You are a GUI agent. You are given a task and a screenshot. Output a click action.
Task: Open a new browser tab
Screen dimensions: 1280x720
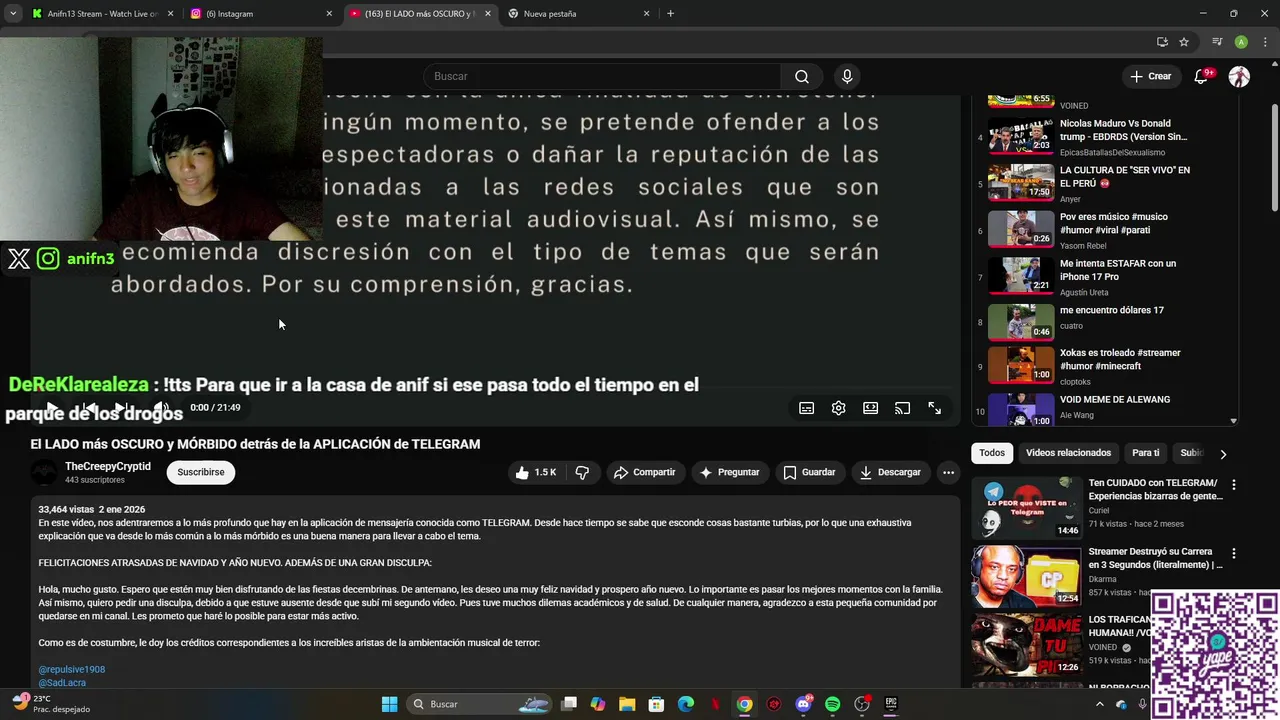point(670,14)
